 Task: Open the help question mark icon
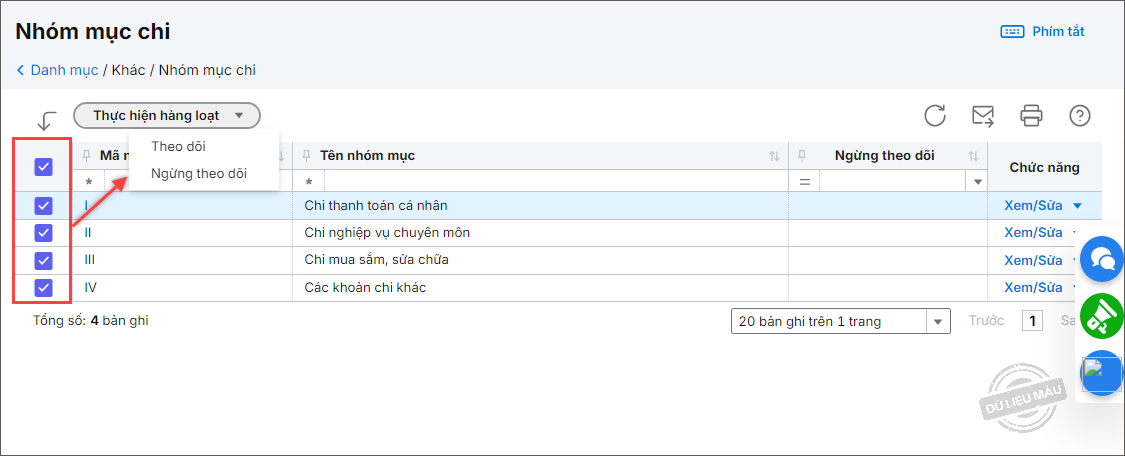click(x=1079, y=116)
